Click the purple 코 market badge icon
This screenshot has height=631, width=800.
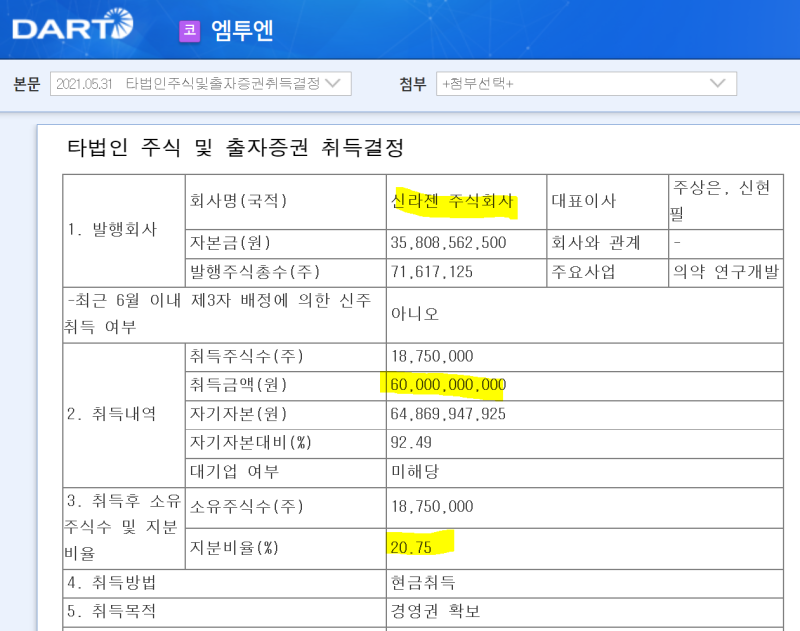coord(190,31)
